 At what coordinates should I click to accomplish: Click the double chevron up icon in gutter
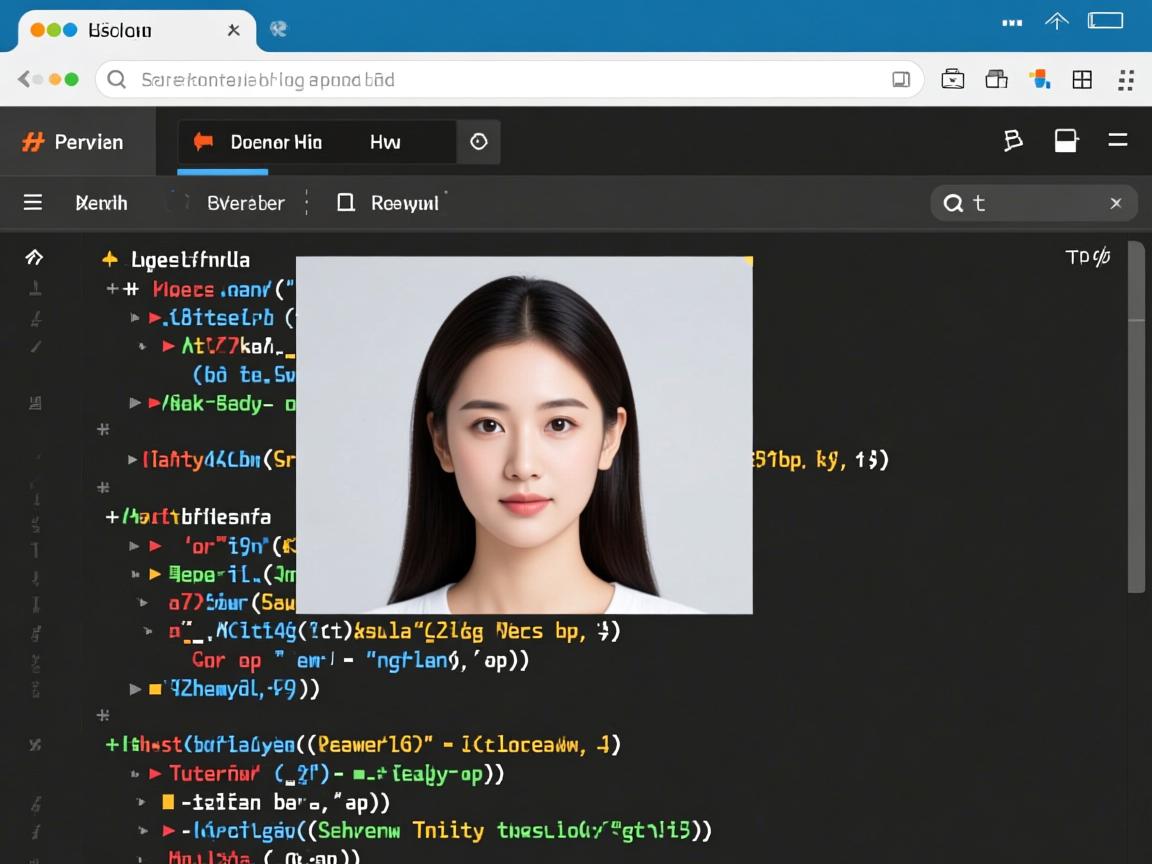(x=34, y=258)
